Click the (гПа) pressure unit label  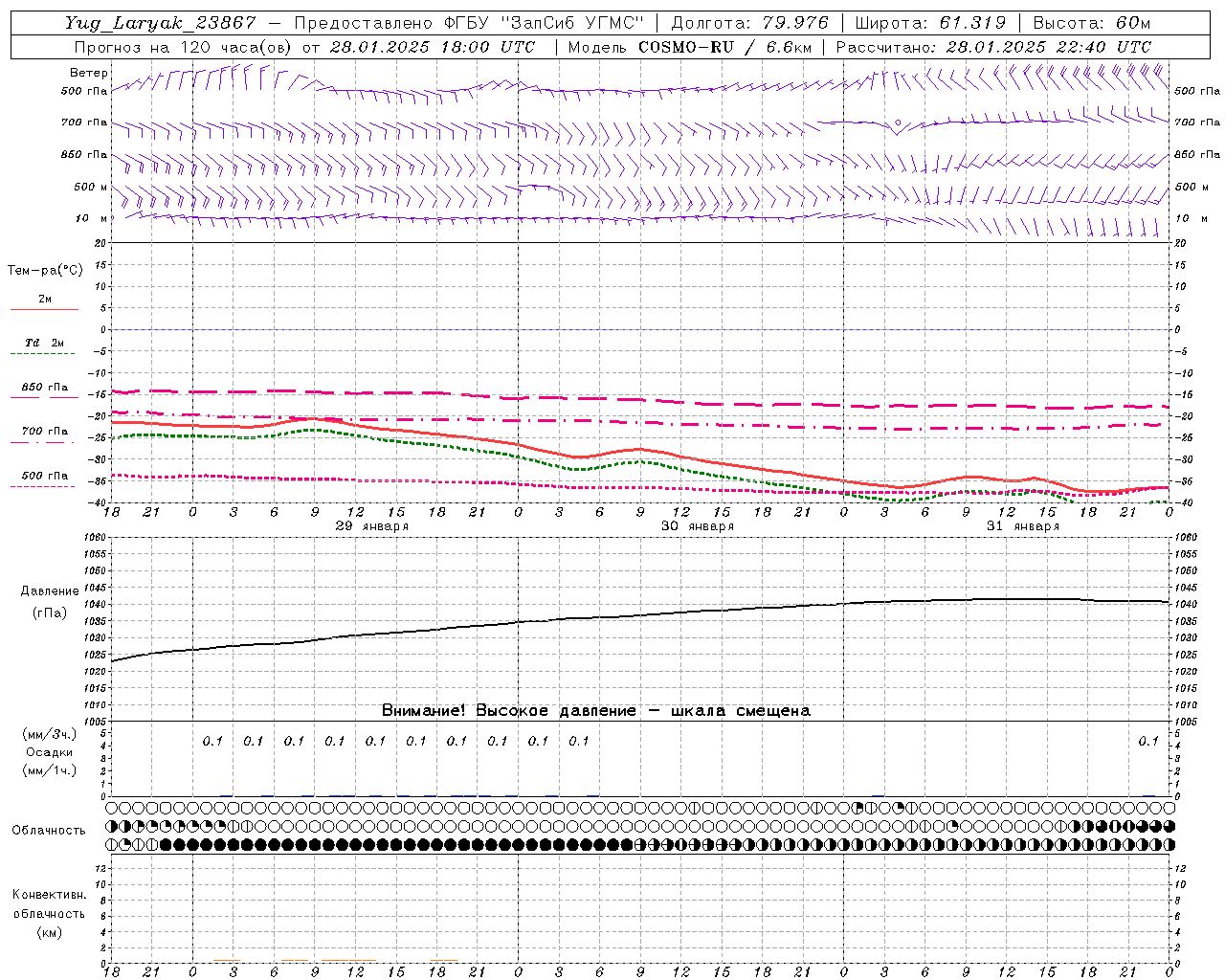click(x=50, y=612)
